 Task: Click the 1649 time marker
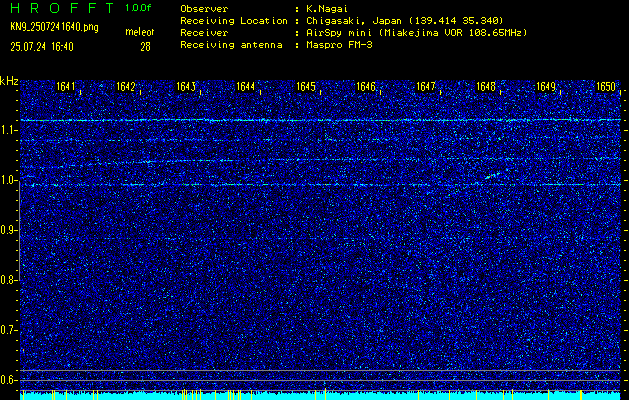click(546, 87)
